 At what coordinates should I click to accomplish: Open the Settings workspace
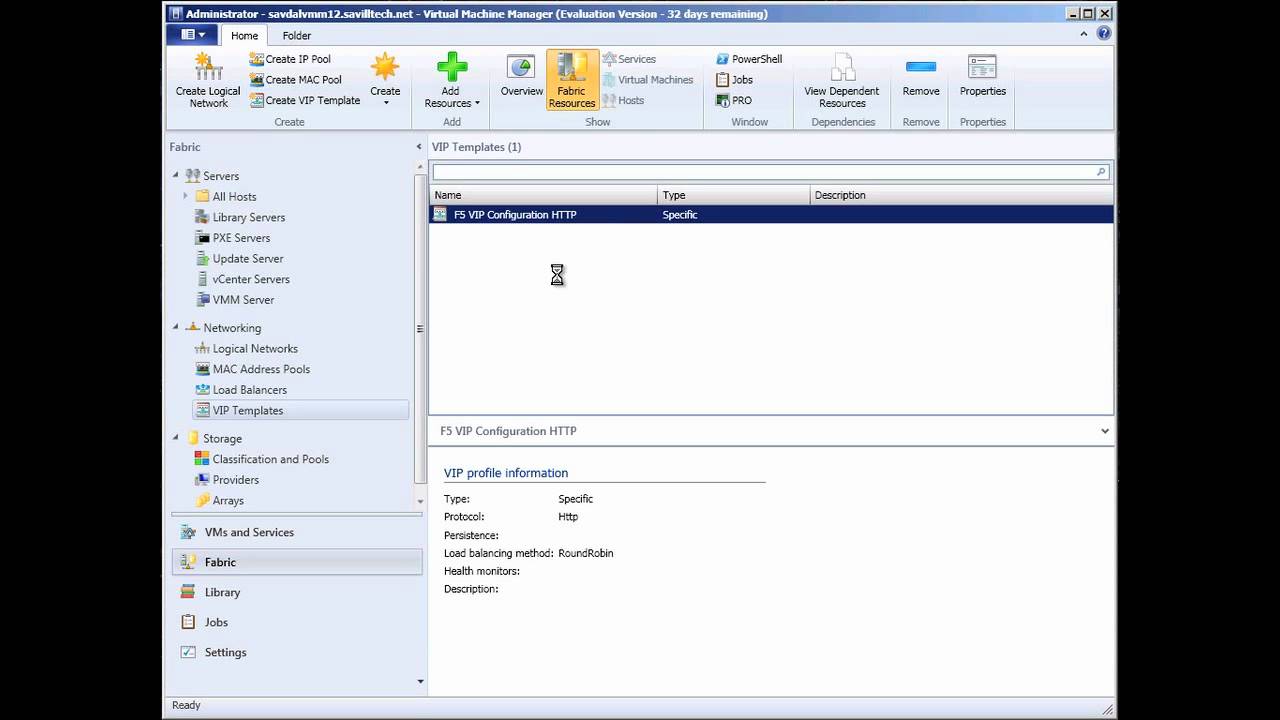297,652
